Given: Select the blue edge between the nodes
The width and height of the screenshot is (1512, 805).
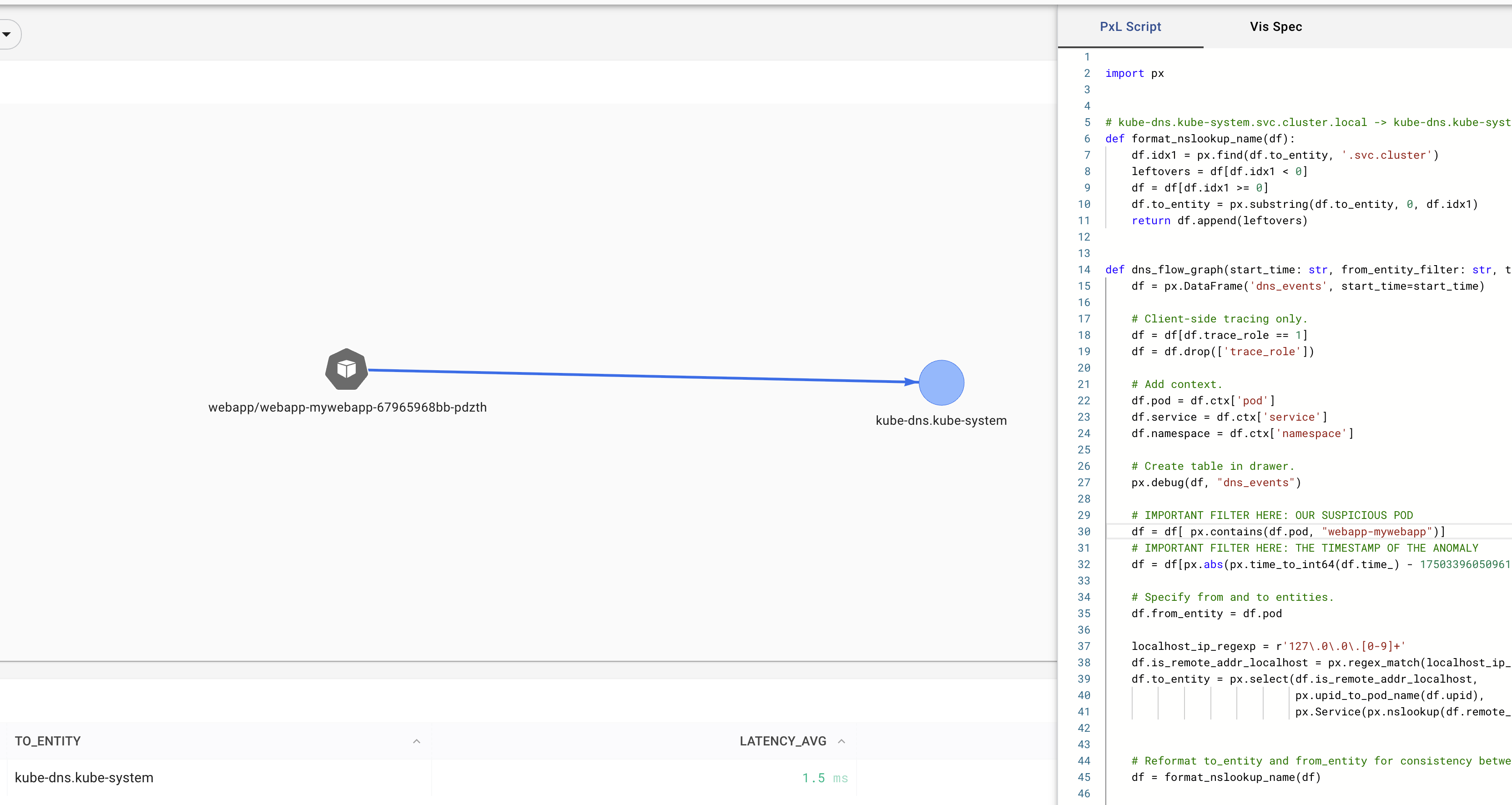Looking at the screenshot, I should click(x=643, y=376).
